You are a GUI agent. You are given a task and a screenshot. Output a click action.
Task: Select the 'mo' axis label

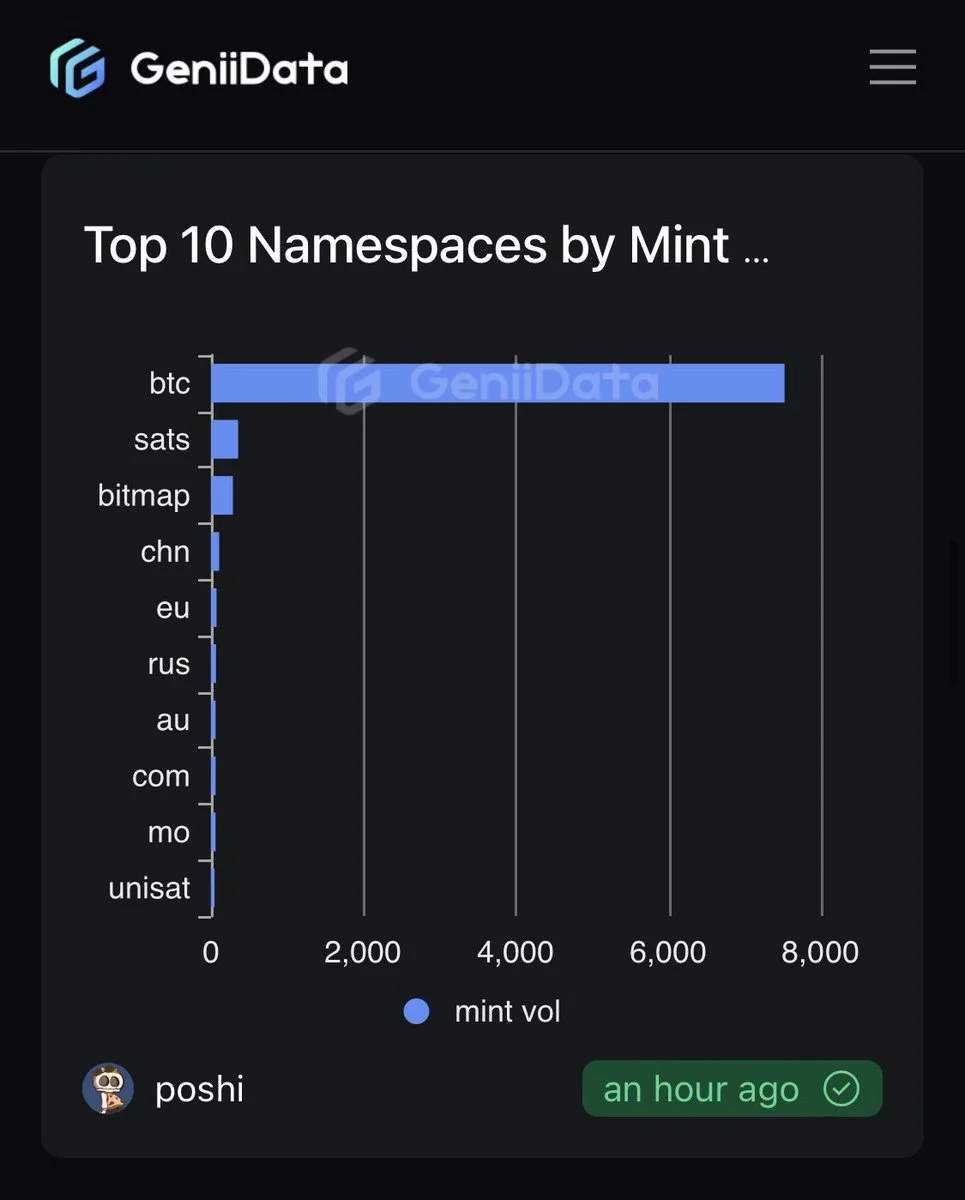[x=169, y=831]
